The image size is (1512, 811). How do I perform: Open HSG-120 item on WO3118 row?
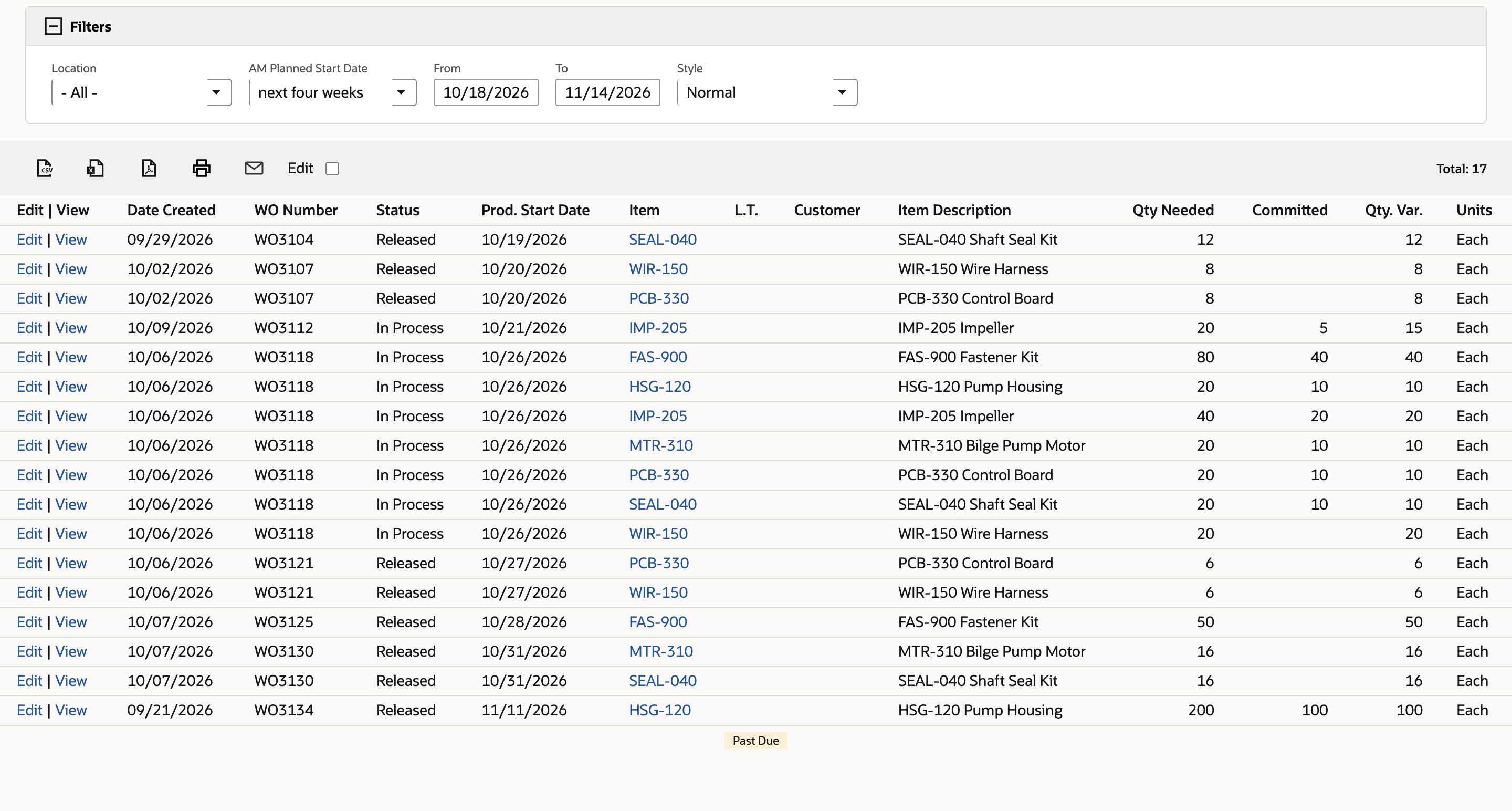pos(660,387)
